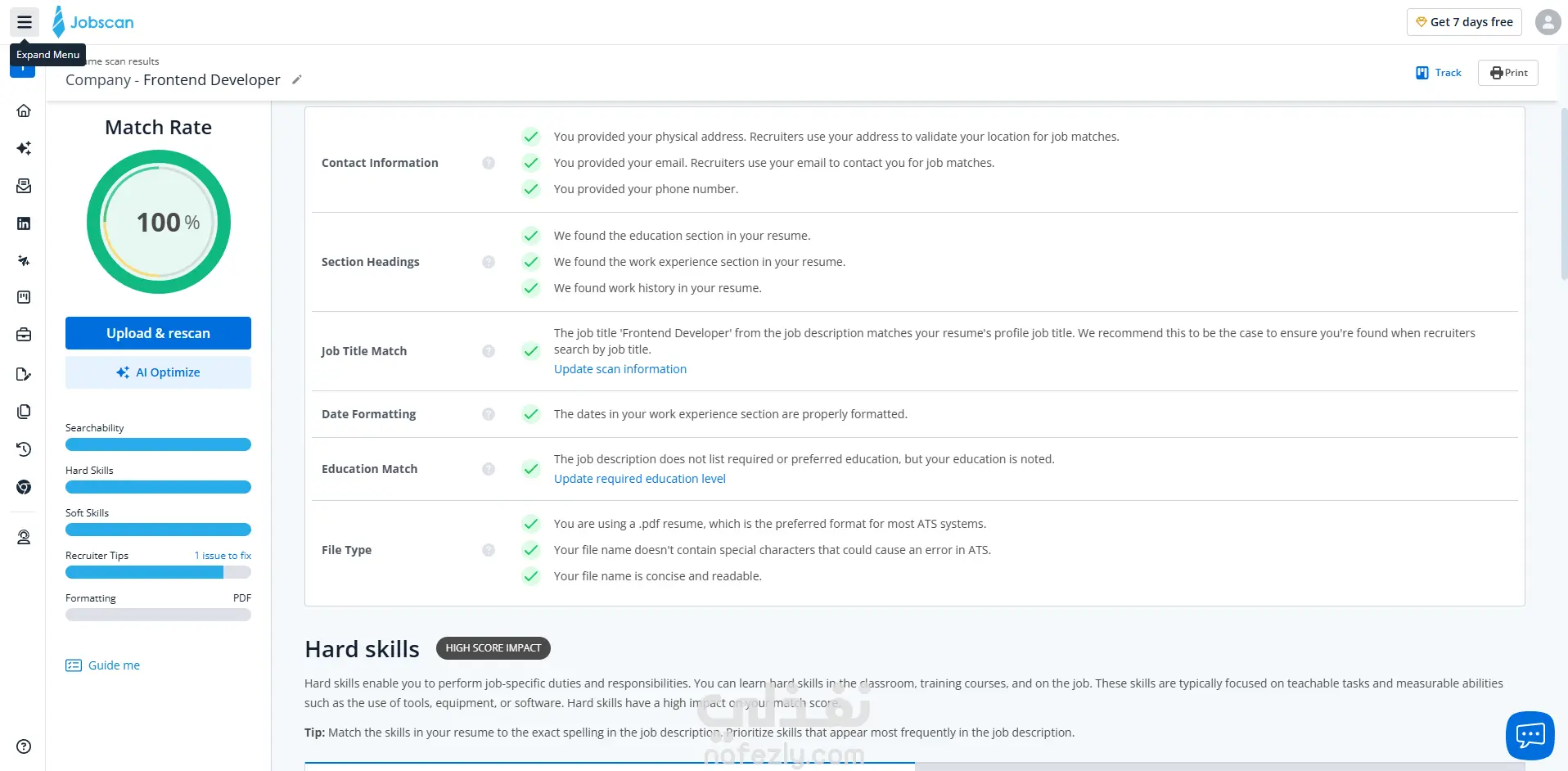Click the File Type label

pyautogui.click(x=346, y=550)
